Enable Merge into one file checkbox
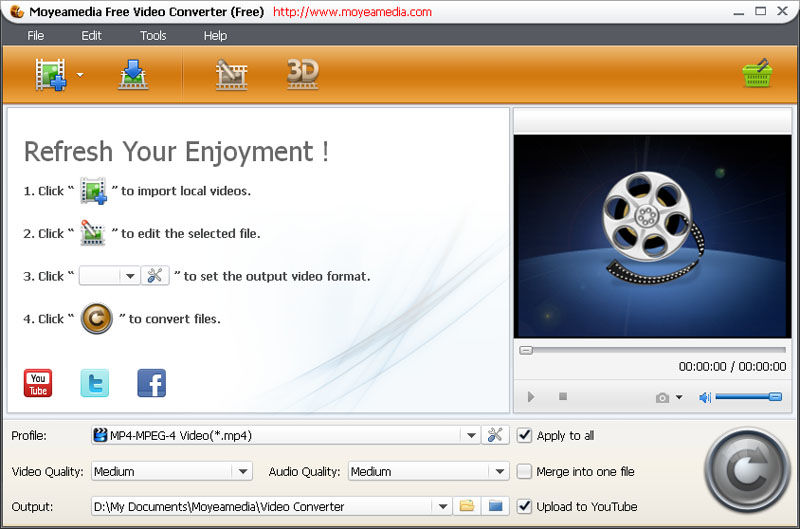Screen dimensions: 800x529 524,471
